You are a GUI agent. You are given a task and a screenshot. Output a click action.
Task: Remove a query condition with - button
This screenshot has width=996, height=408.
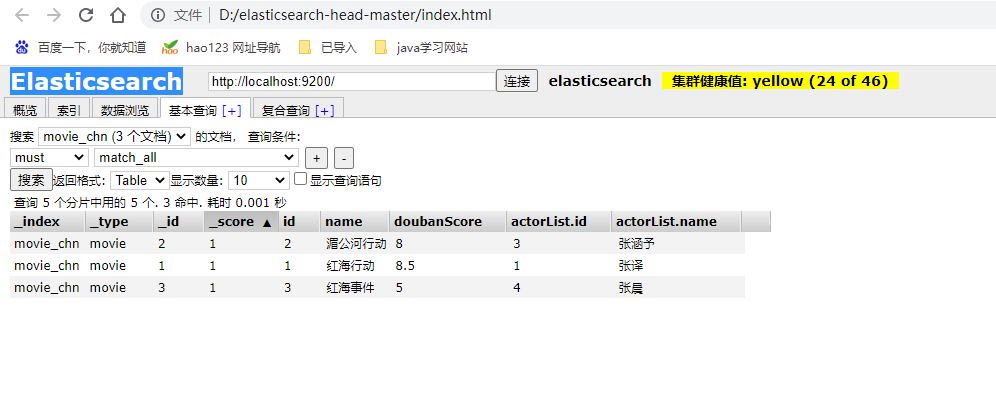[344, 158]
